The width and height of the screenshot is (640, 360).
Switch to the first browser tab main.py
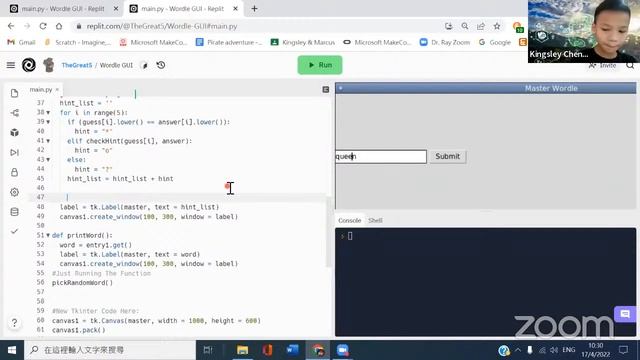pos(63,9)
